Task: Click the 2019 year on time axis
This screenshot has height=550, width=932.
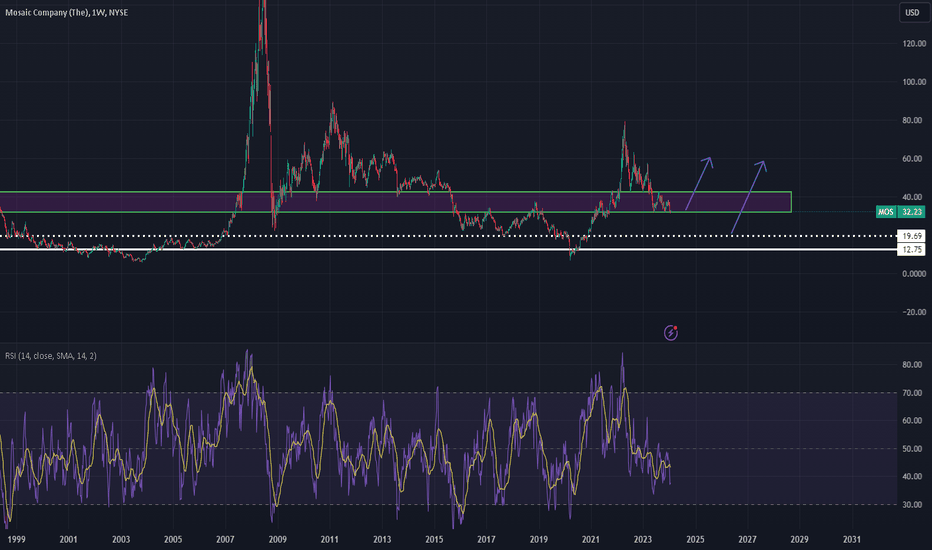Action: tap(539, 539)
